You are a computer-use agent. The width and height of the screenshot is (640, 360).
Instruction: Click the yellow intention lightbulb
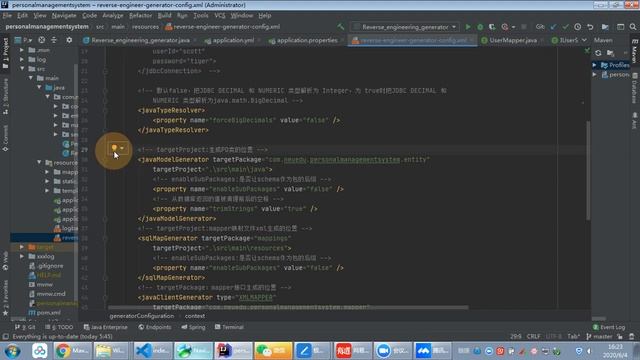(x=114, y=147)
